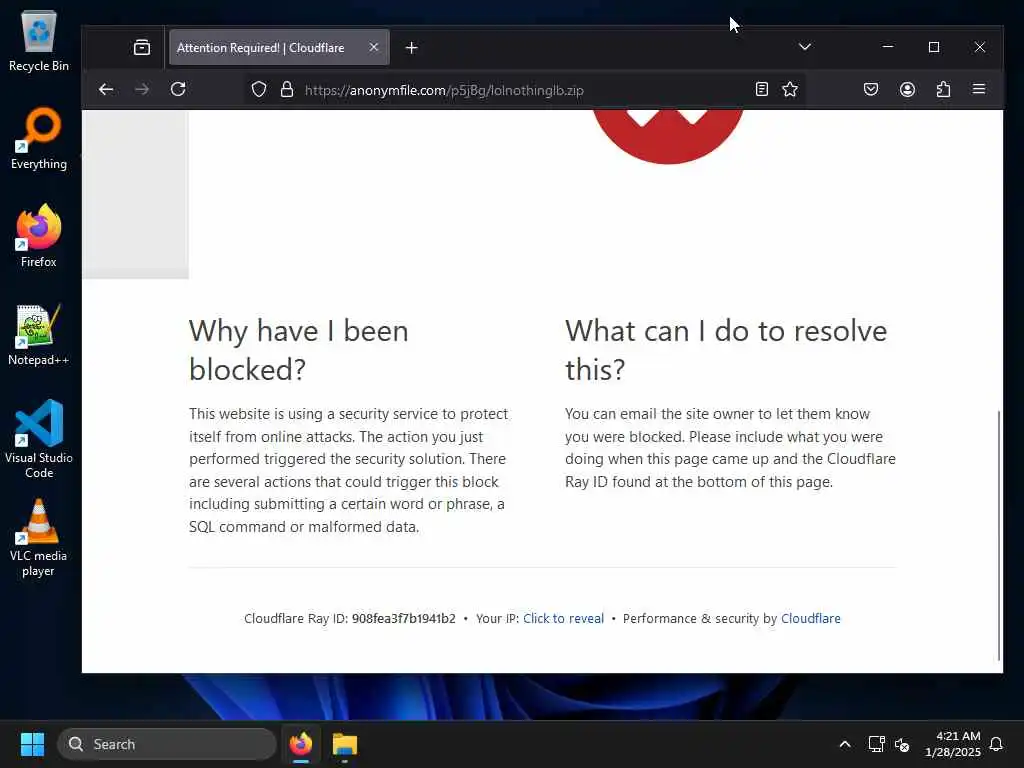
Task: Select the Attention Required | Cloudflare tab
Action: pyautogui.click(x=279, y=47)
